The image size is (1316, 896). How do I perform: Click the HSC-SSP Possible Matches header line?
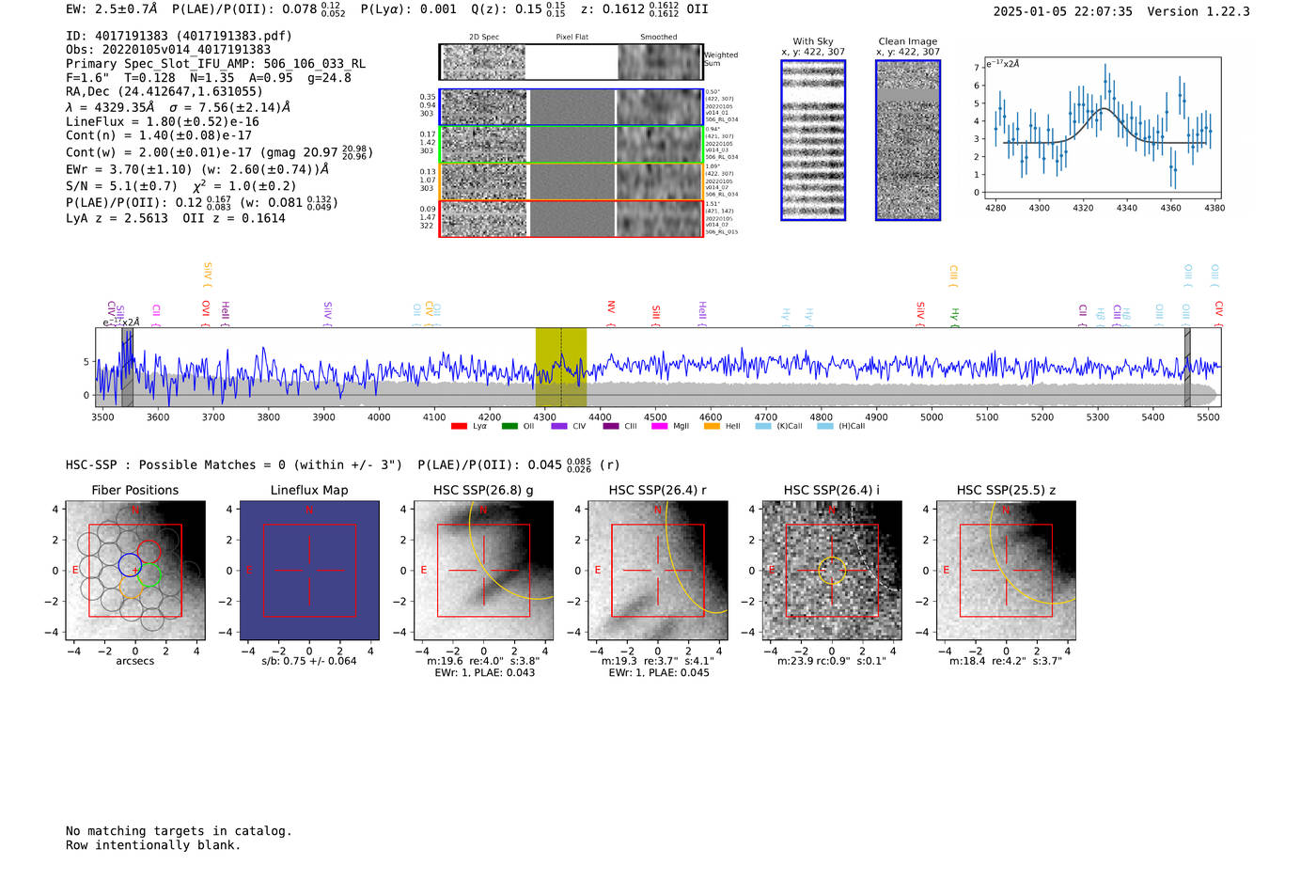point(343,464)
